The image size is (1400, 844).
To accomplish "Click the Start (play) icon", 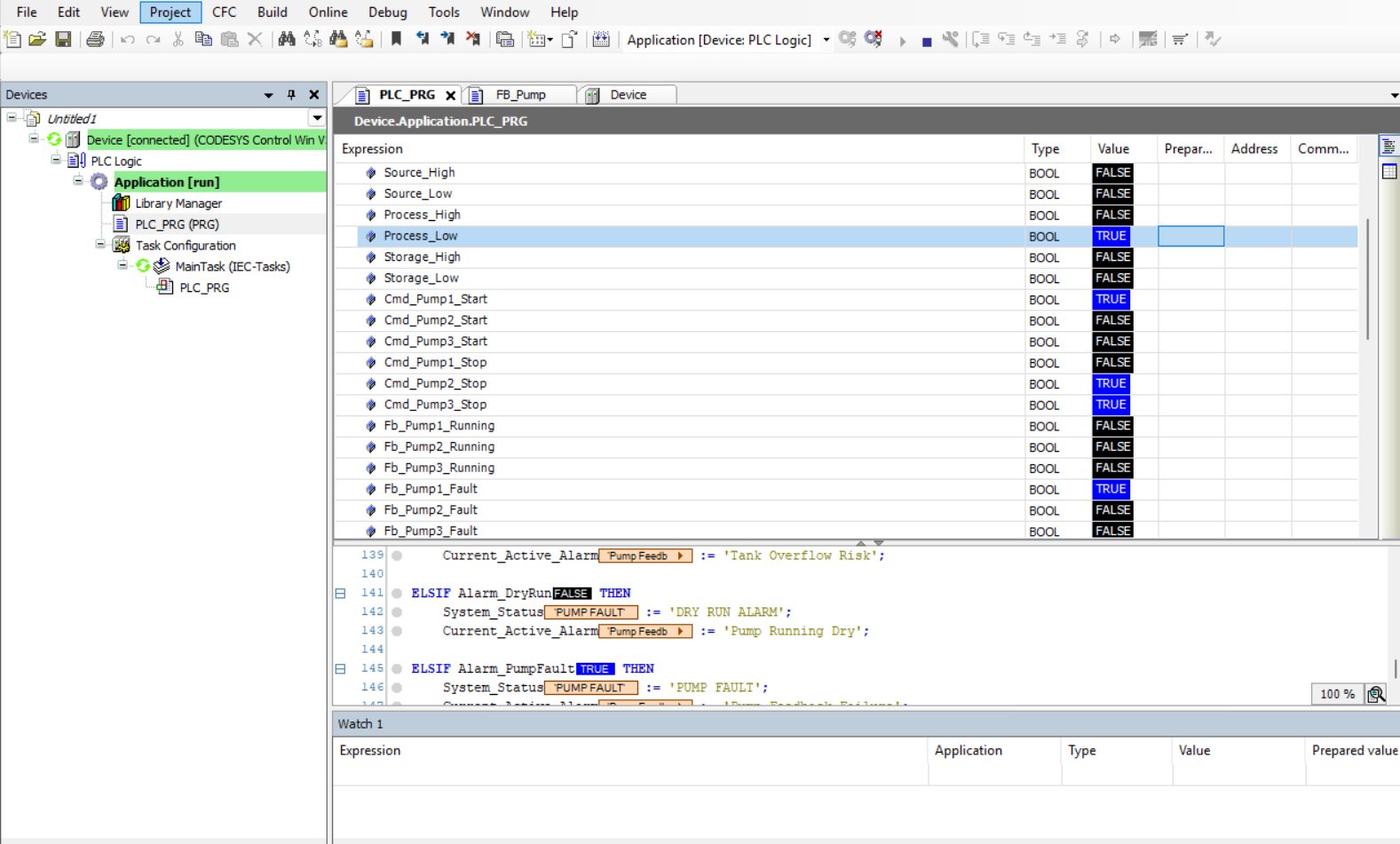I will pyautogui.click(x=902, y=40).
